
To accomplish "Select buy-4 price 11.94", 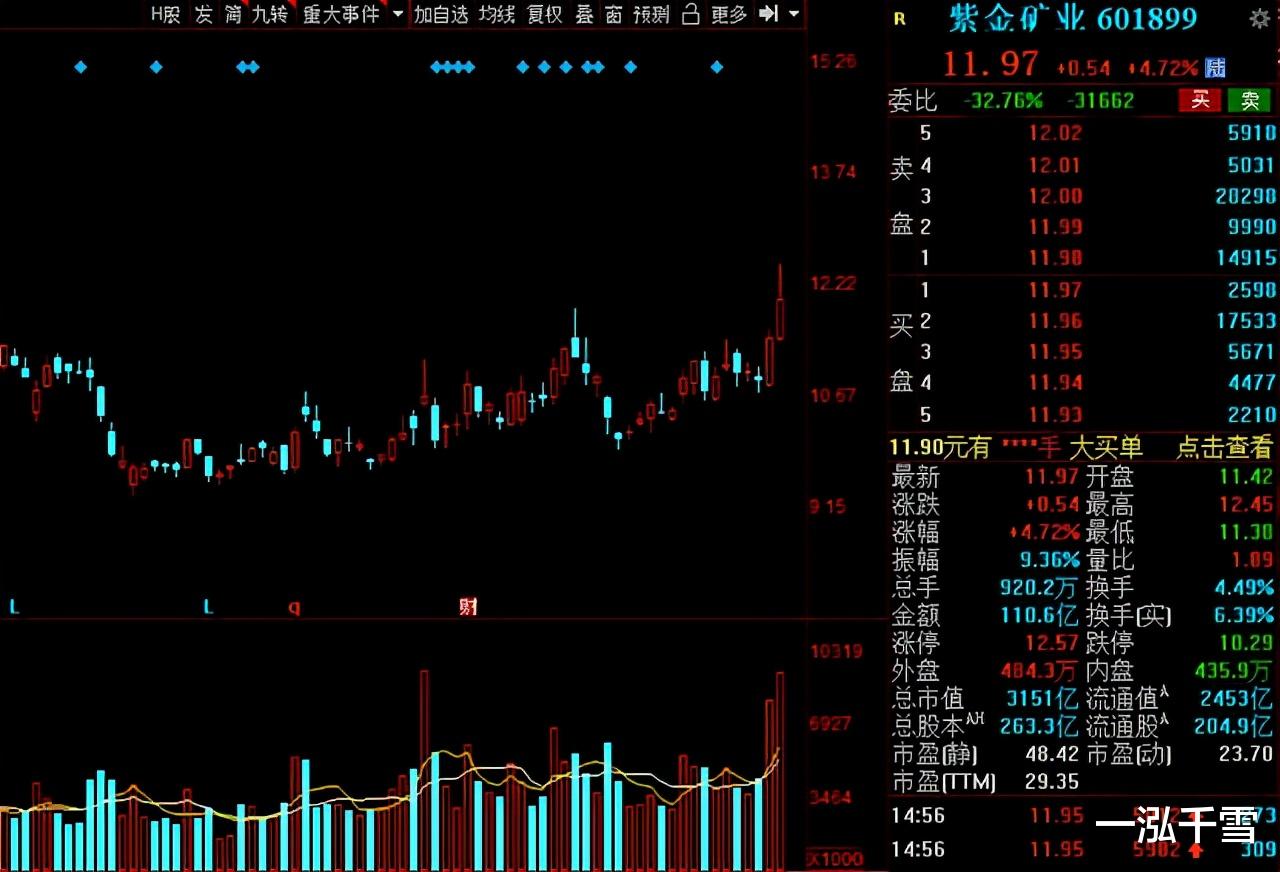I will point(1055,383).
